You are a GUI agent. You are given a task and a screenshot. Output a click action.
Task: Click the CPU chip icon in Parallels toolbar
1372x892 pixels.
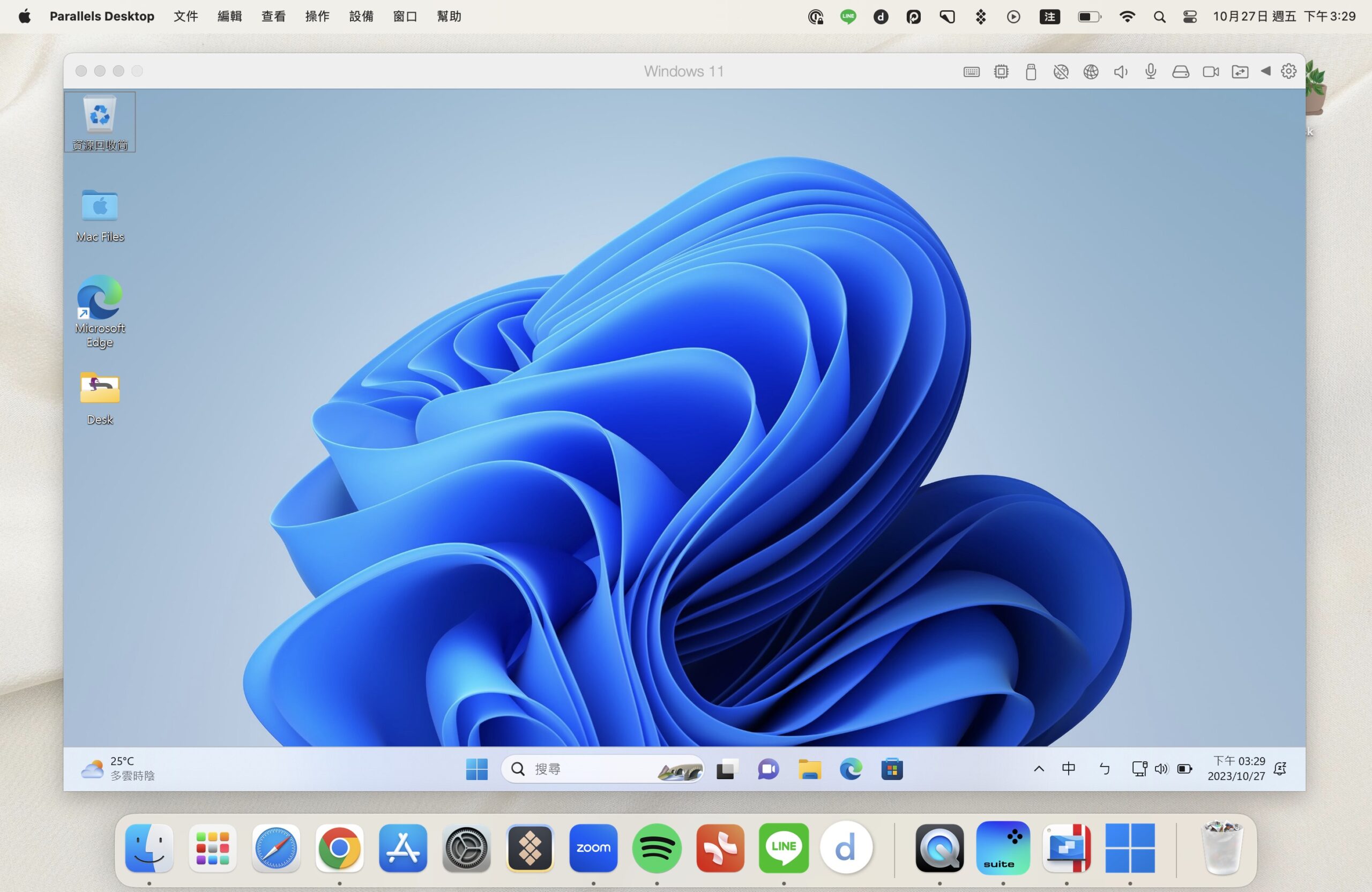[x=1001, y=71]
